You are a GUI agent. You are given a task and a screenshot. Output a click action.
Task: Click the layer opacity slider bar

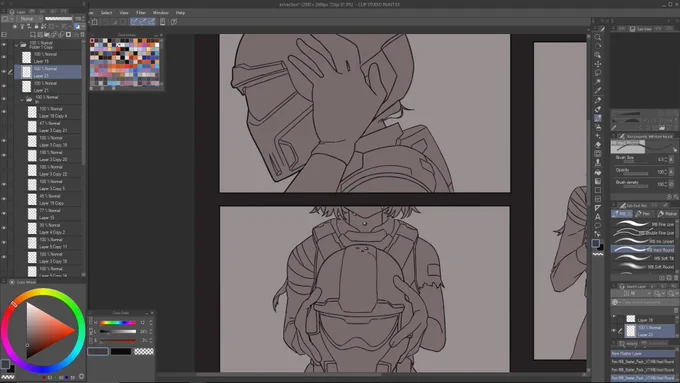coord(59,19)
